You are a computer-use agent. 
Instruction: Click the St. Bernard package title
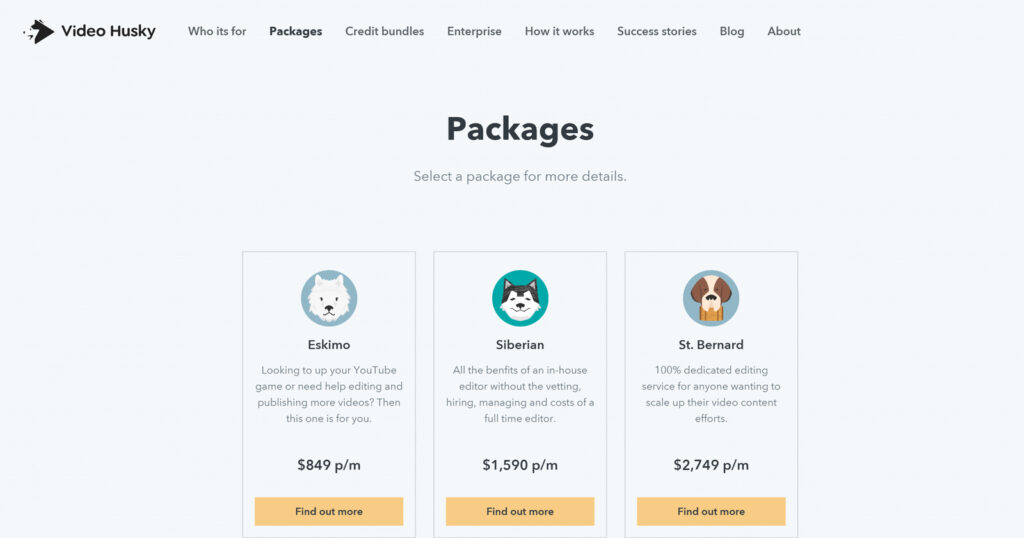tap(711, 345)
